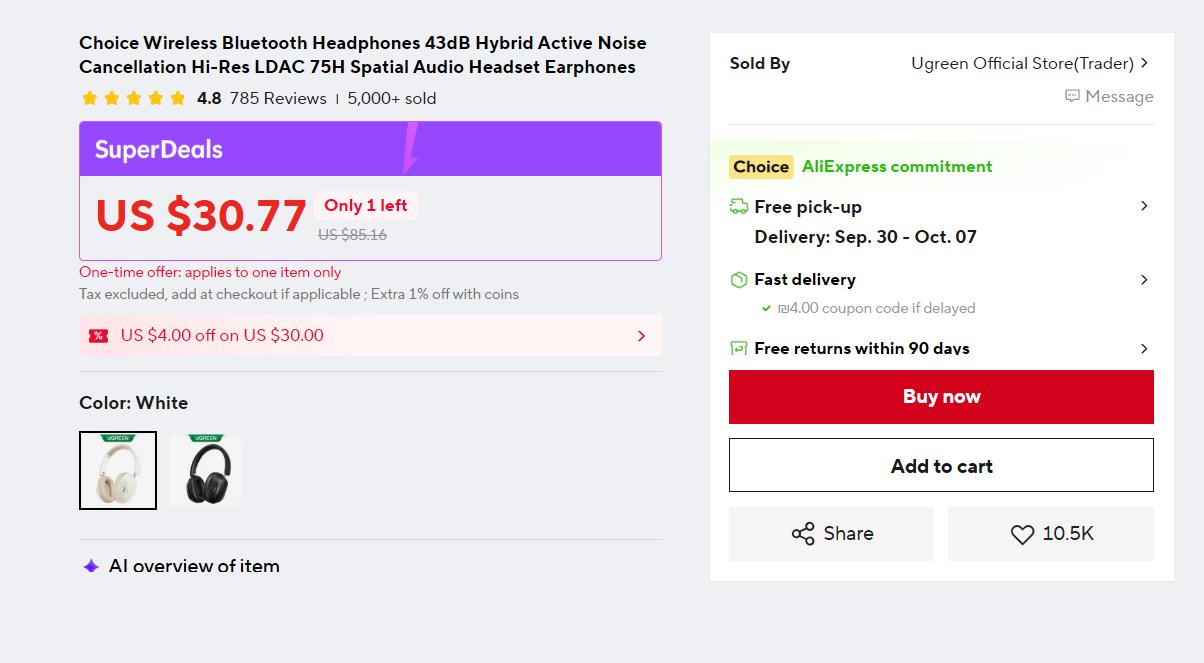The height and width of the screenshot is (663, 1204).
Task: Click the Fast delivery box icon
Action: pyautogui.click(x=739, y=280)
